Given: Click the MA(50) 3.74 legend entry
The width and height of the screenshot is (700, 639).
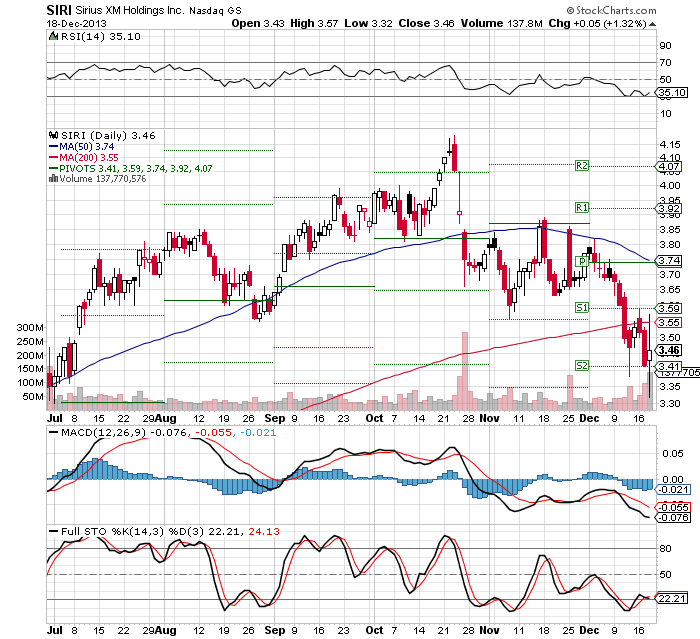Looking at the screenshot, I should click(x=87, y=146).
